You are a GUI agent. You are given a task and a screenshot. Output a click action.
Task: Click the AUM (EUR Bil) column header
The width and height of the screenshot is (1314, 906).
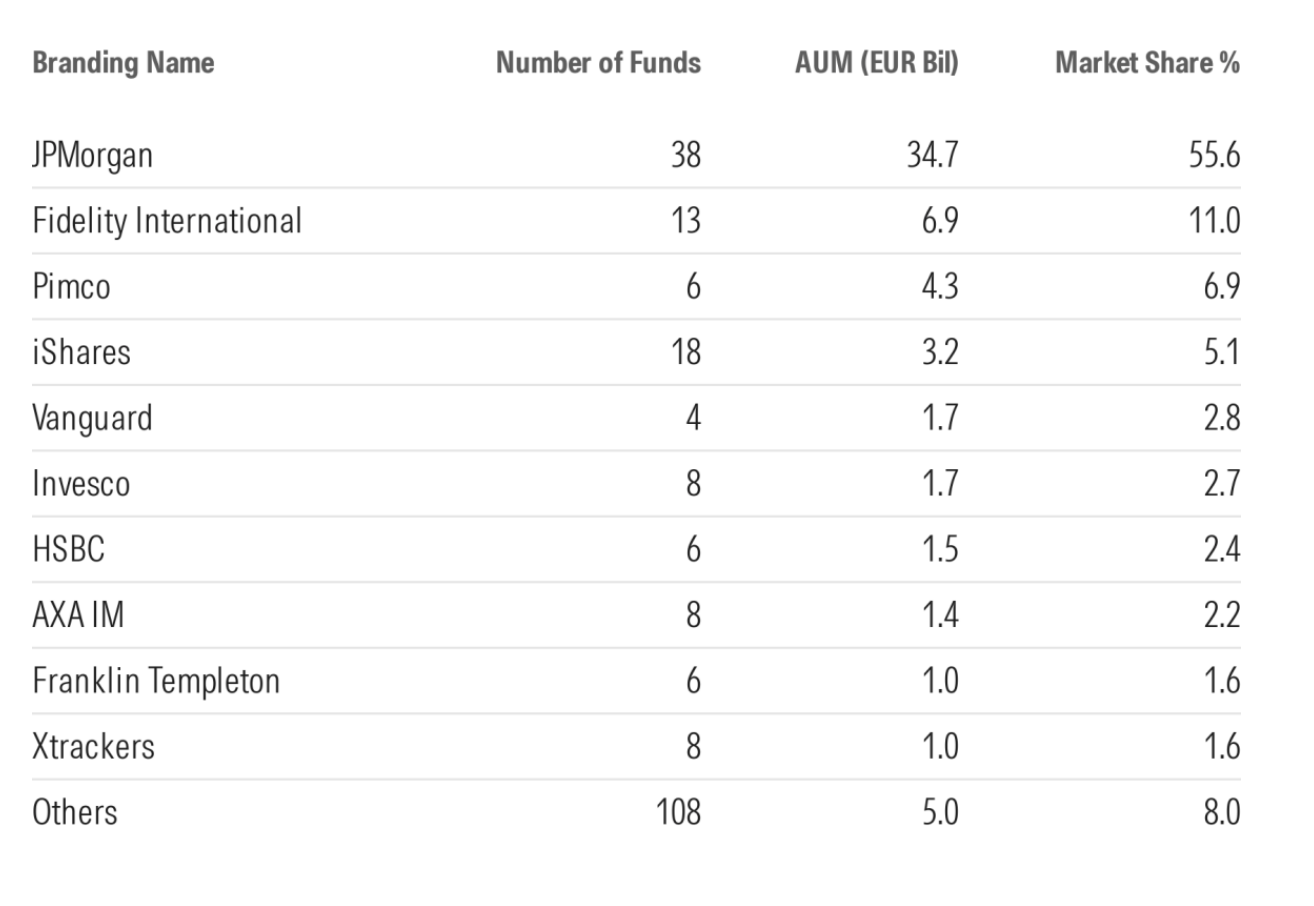click(876, 63)
